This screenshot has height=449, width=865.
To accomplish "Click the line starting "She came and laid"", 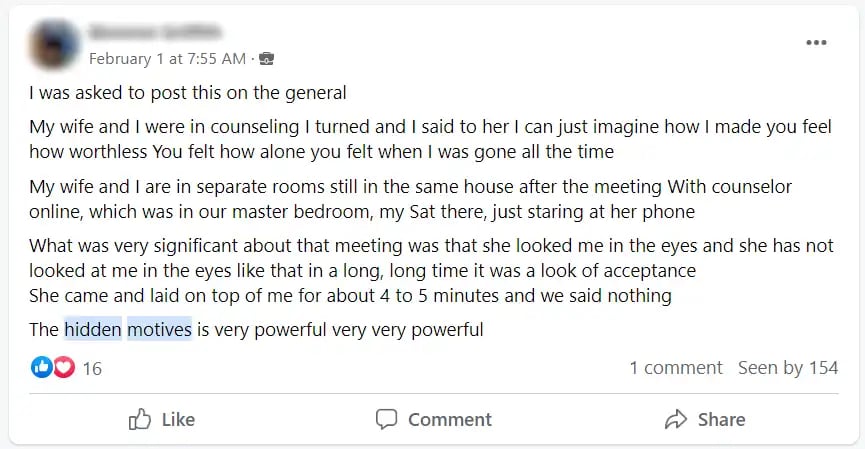I will 350,296.
